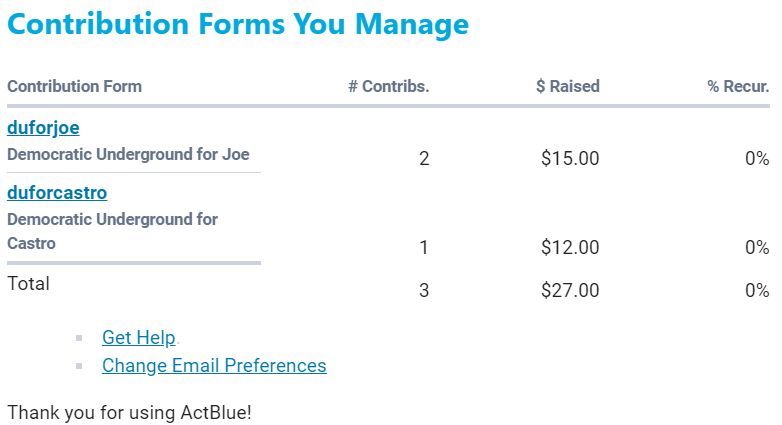Image resolution: width=782 pixels, height=425 pixels.
Task: Click the 0% recurring value for duforjoe
Action: coord(757,158)
